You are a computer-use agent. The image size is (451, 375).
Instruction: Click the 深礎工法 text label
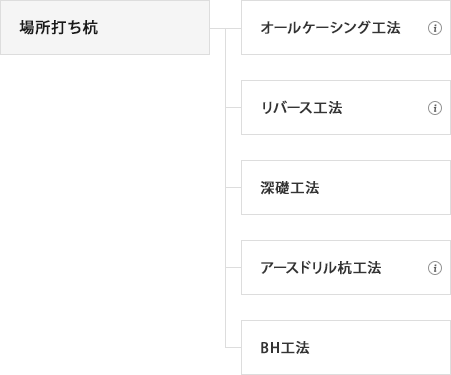click(290, 188)
